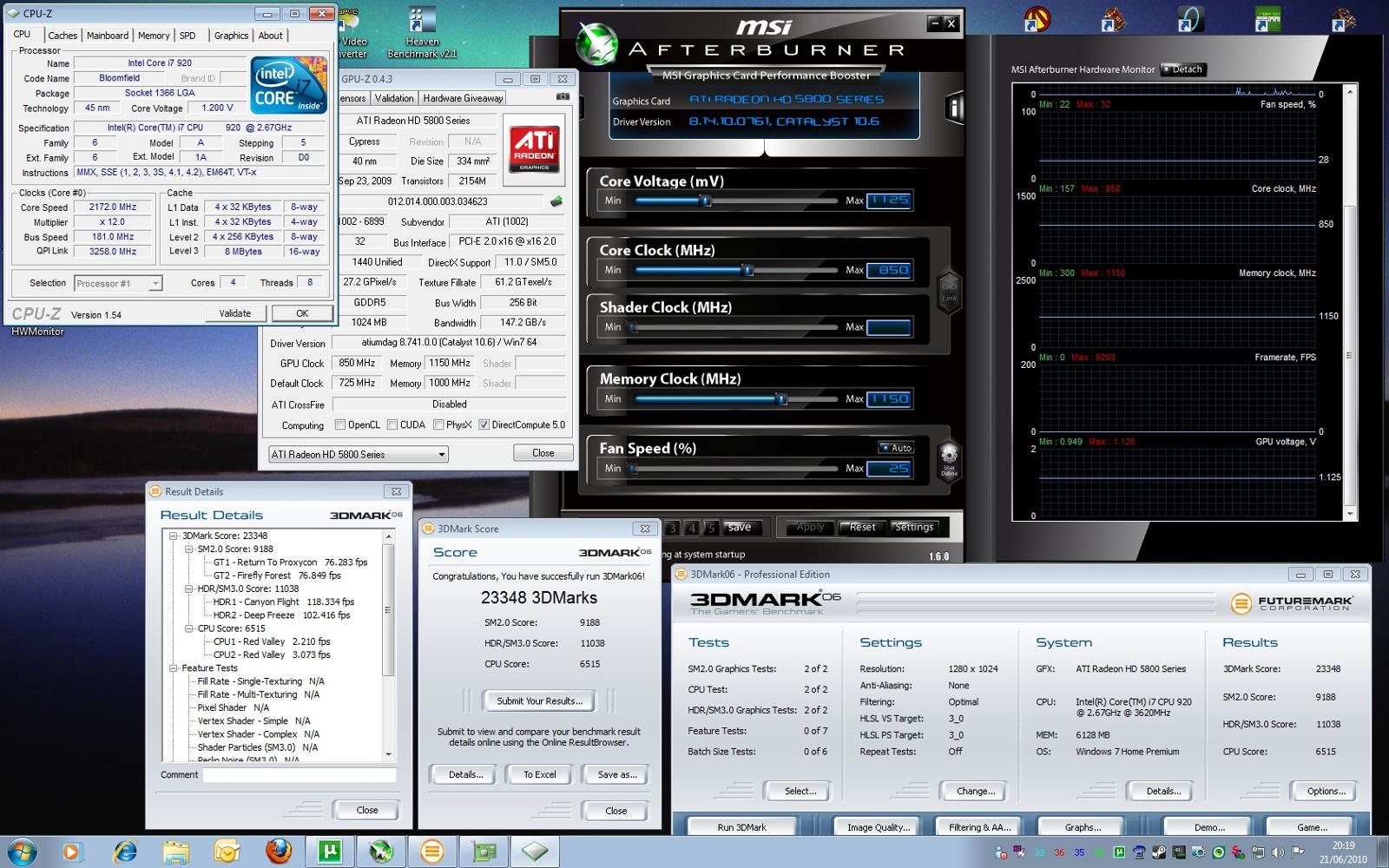1389x868 pixels.
Task: Click the Core Clock max value box showing 850
Action: pos(888,270)
